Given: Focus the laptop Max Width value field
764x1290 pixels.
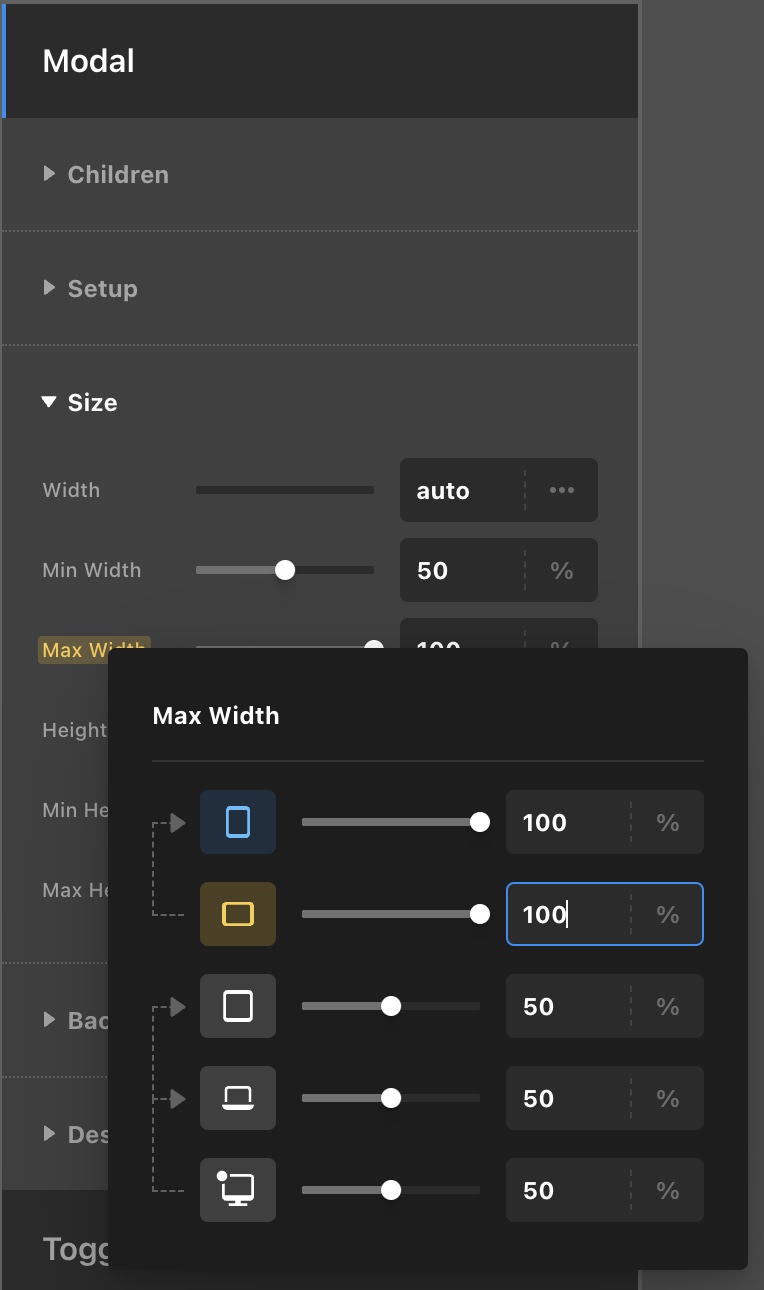Looking at the screenshot, I should [x=566, y=1098].
